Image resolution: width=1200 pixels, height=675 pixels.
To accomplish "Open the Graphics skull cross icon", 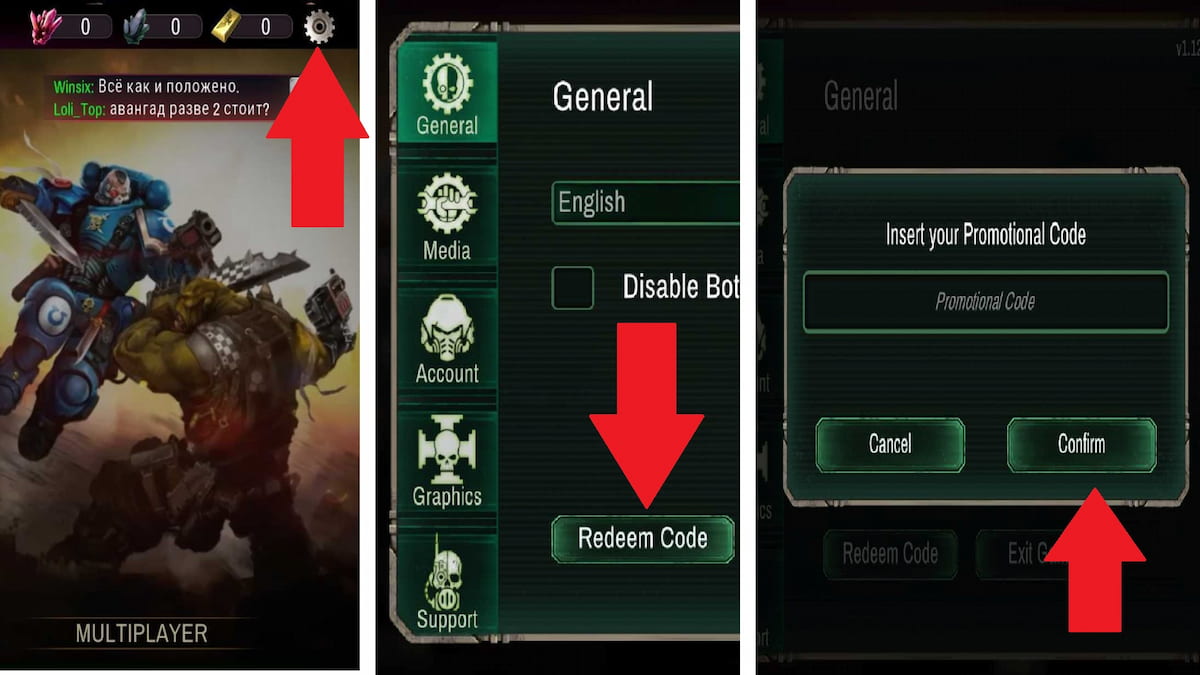I will point(447,450).
